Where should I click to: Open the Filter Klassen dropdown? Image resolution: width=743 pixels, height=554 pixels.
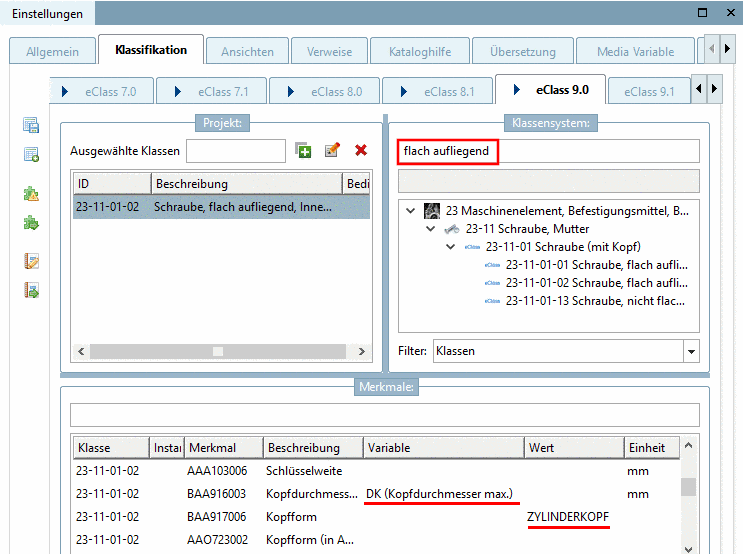[x=691, y=351]
